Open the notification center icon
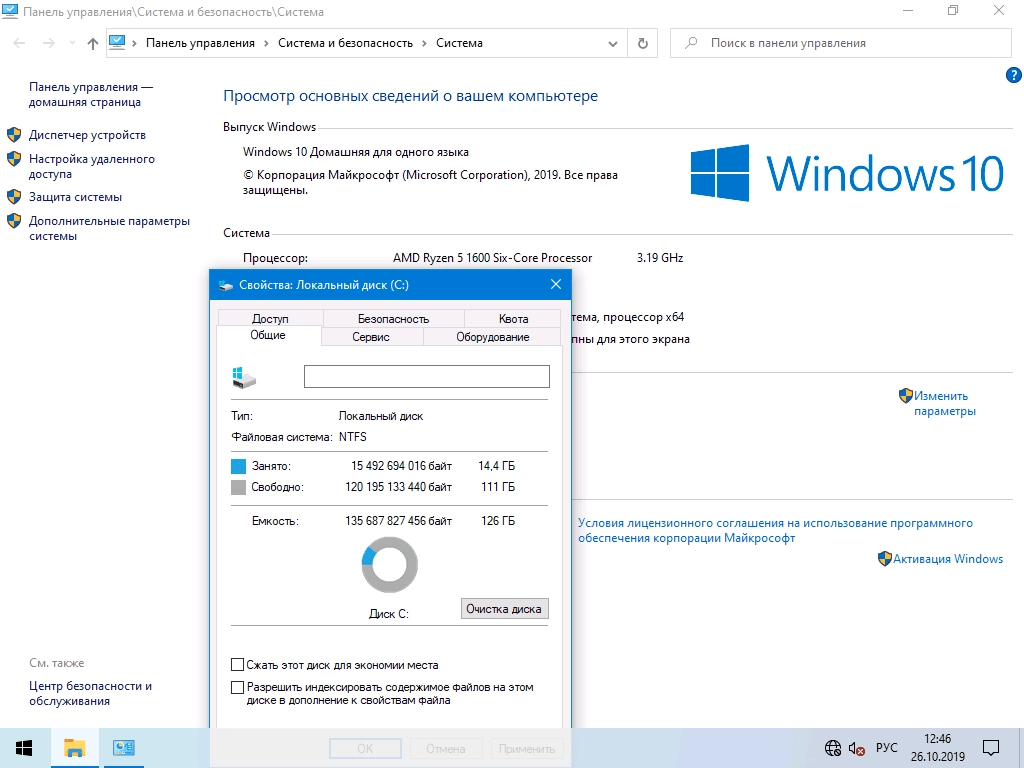The image size is (1024, 768). [991, 748]
